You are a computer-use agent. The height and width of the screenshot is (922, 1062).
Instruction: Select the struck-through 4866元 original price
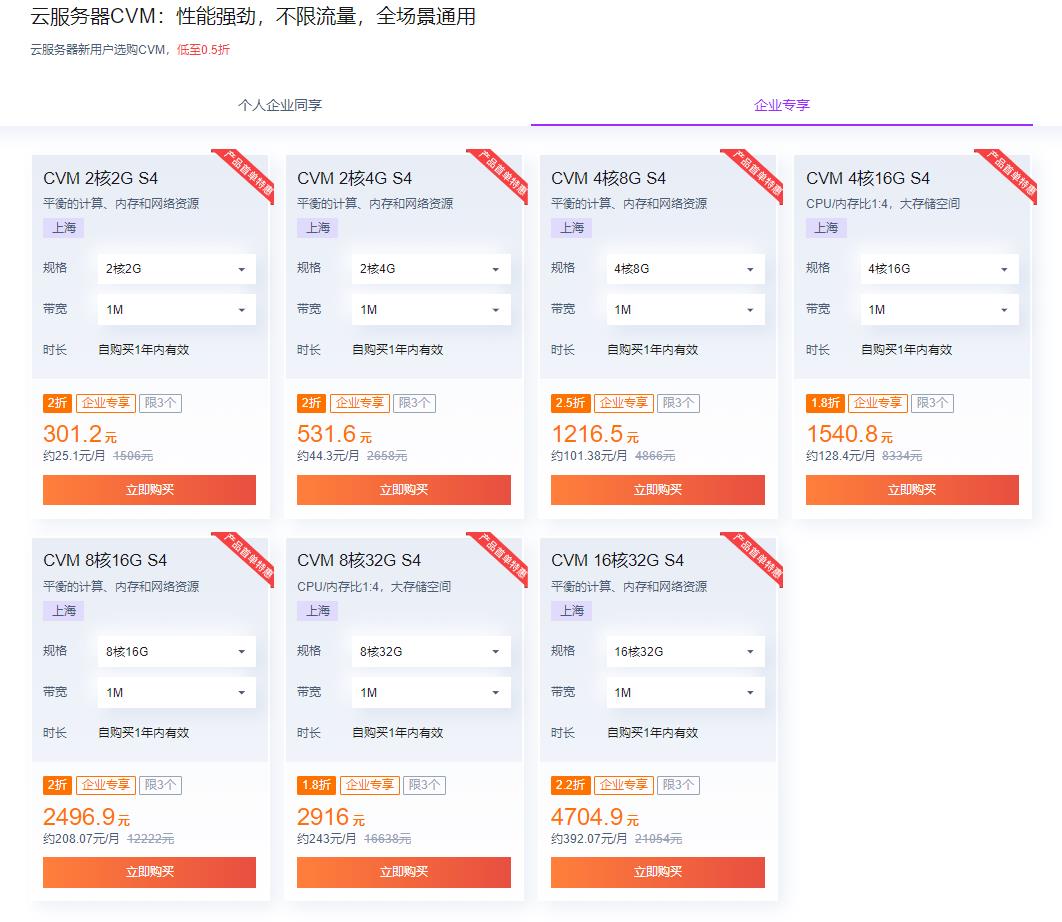click(655, 456)
